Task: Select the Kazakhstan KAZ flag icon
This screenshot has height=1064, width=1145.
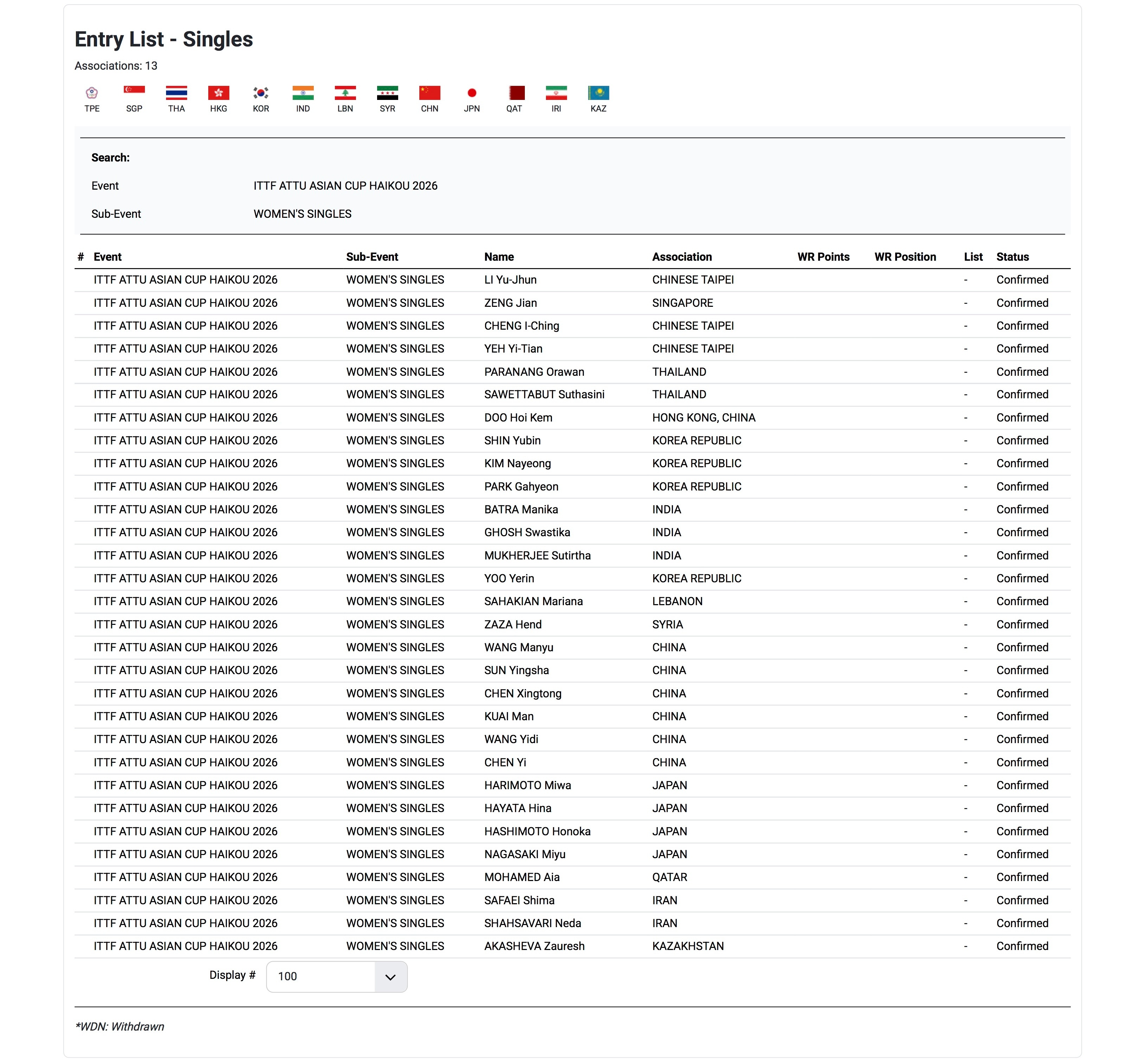Action: click(x=598, y=93)
